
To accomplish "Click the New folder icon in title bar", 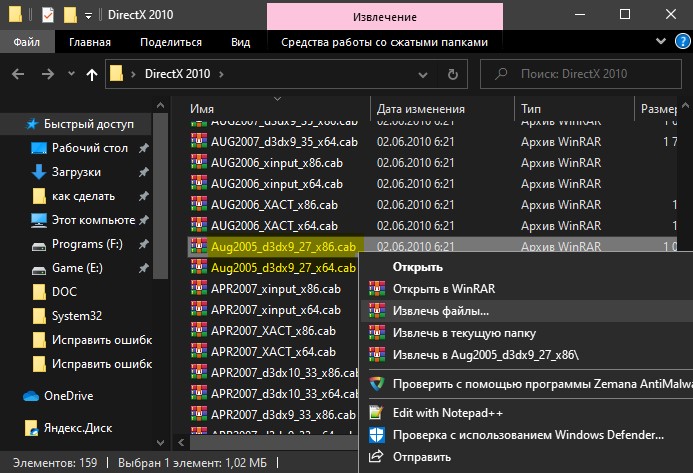I will [x=70, y=15].
